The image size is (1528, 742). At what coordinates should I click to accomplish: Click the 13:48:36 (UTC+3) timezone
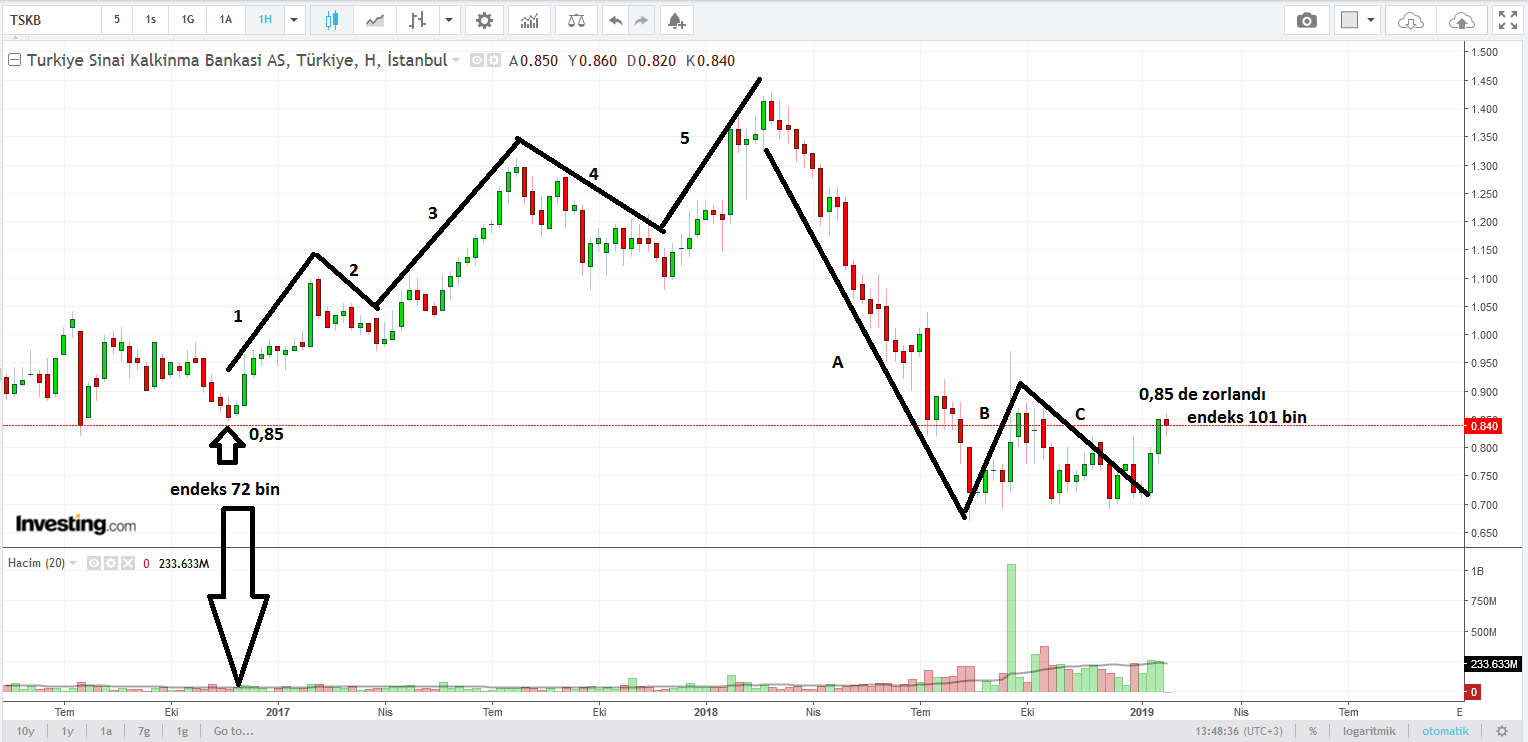[x=1239, y=731]
